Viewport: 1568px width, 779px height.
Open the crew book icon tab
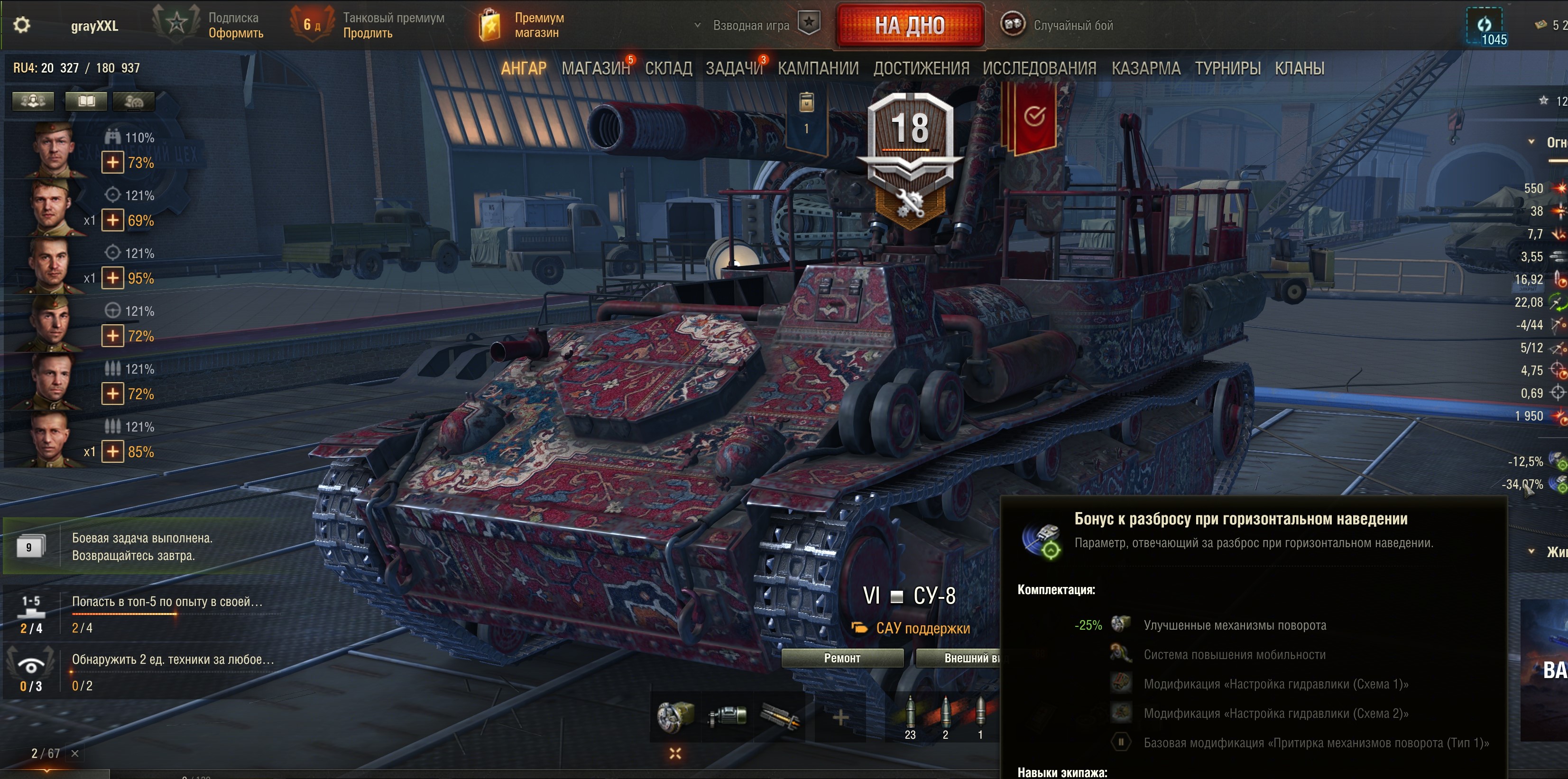[86, 101]
